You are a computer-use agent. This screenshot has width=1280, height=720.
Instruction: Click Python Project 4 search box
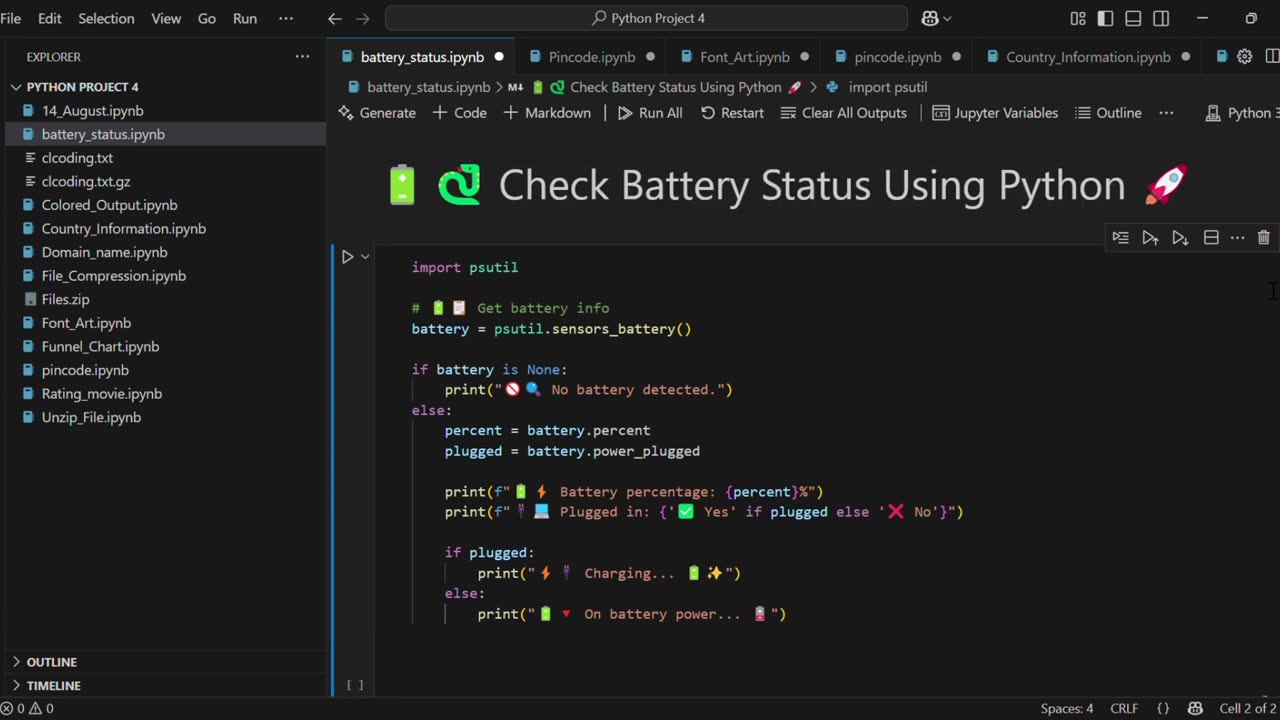[646, 18]
